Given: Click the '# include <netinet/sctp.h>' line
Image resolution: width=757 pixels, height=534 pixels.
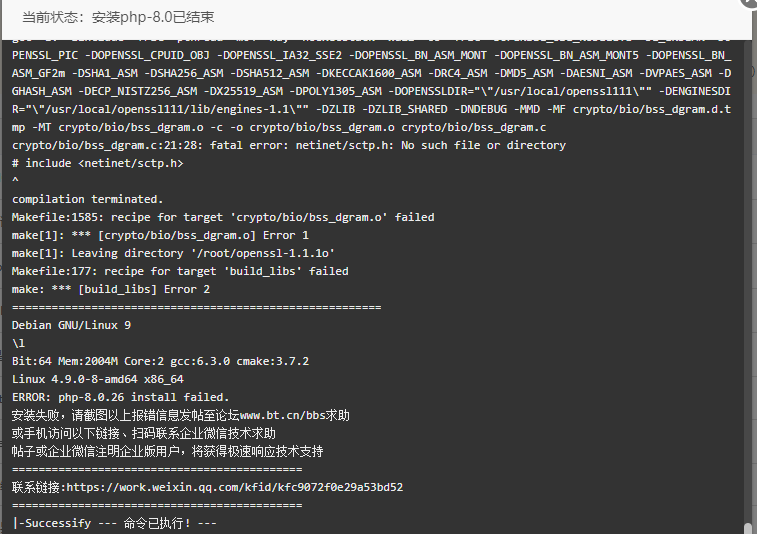Looking at the screenshot, I should click(x=98, y=163).
